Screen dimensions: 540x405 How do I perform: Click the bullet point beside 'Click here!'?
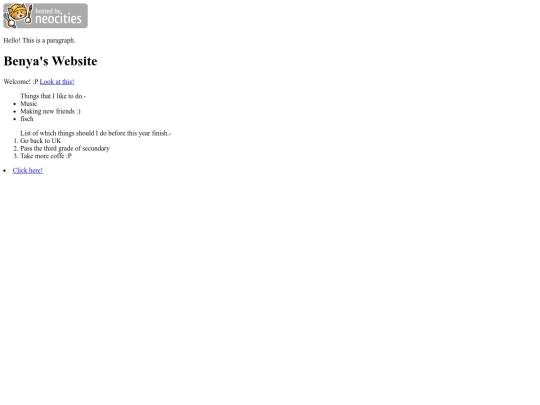pyautogui.click(x=4, y=170)
